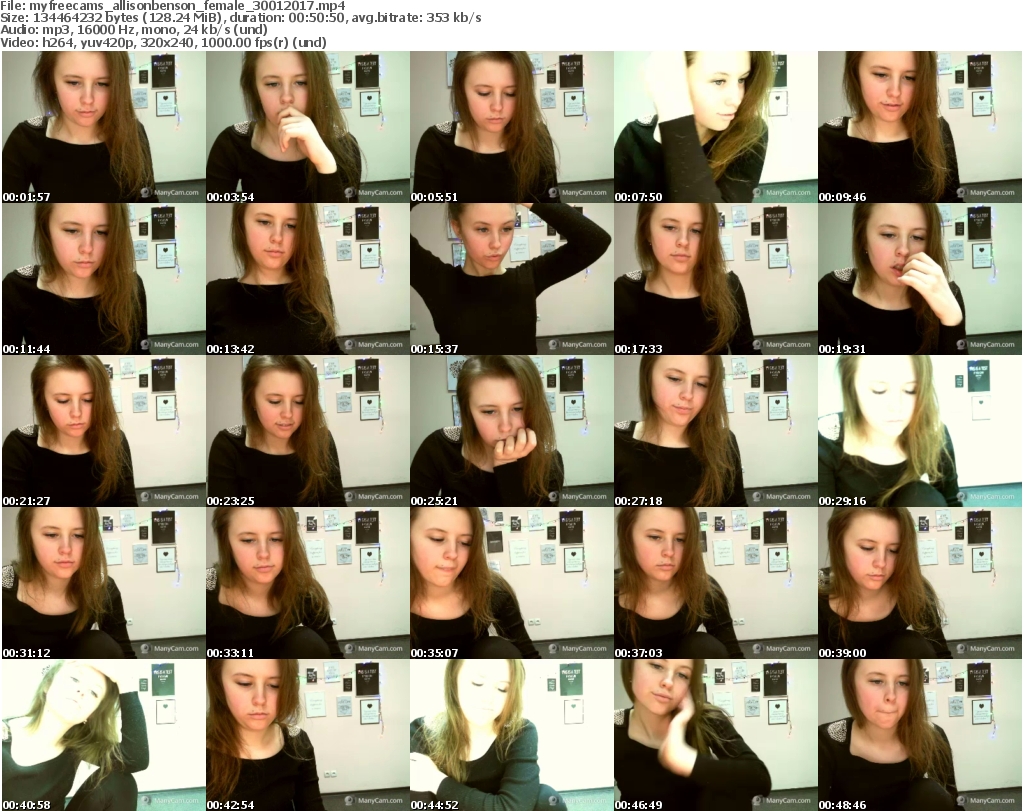Open the 00:09:46 thumbnail

(920, 127)
